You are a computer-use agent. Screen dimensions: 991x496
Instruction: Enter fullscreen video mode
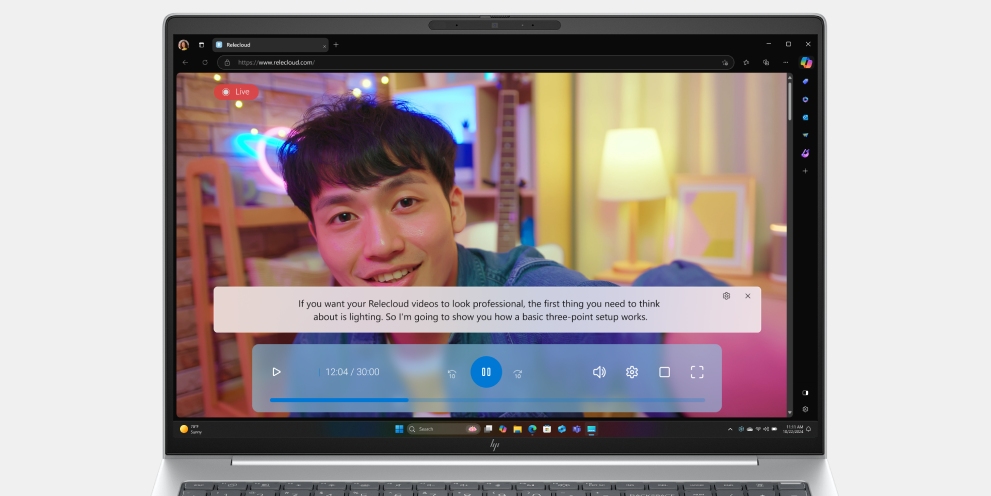tap(697, 372)
